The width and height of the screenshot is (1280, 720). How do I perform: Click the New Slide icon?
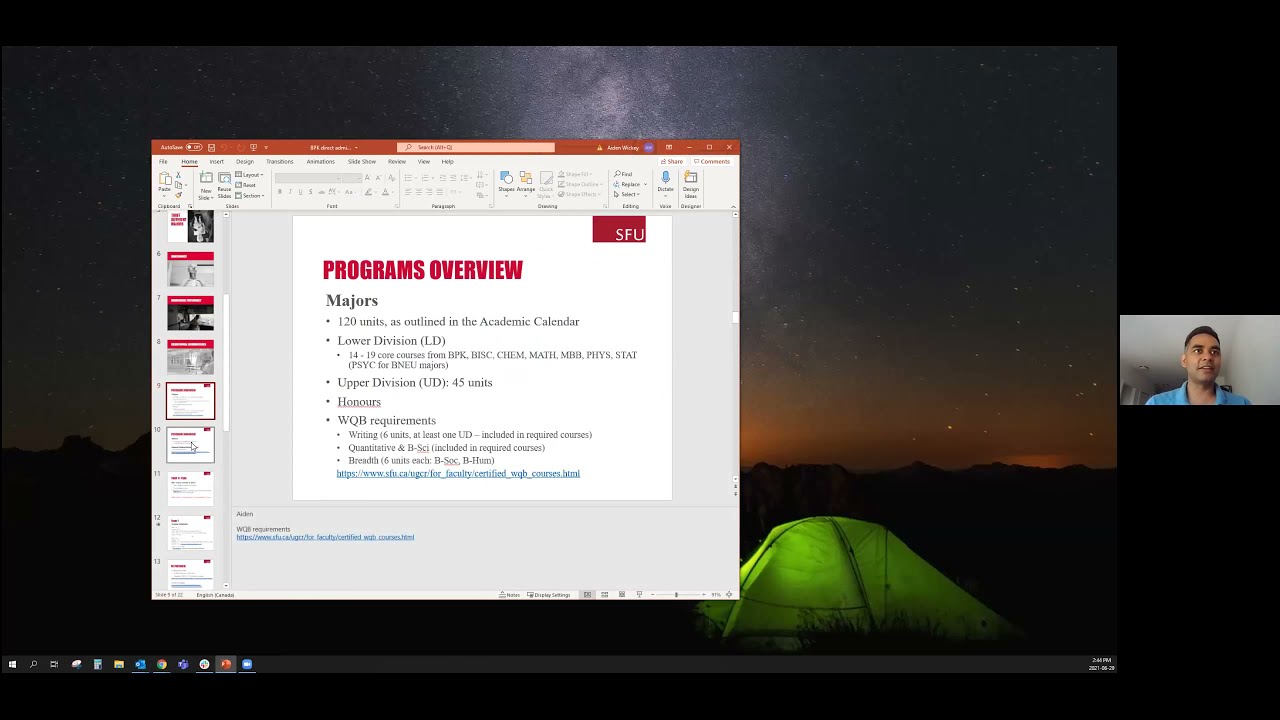(x=206, y=177)
